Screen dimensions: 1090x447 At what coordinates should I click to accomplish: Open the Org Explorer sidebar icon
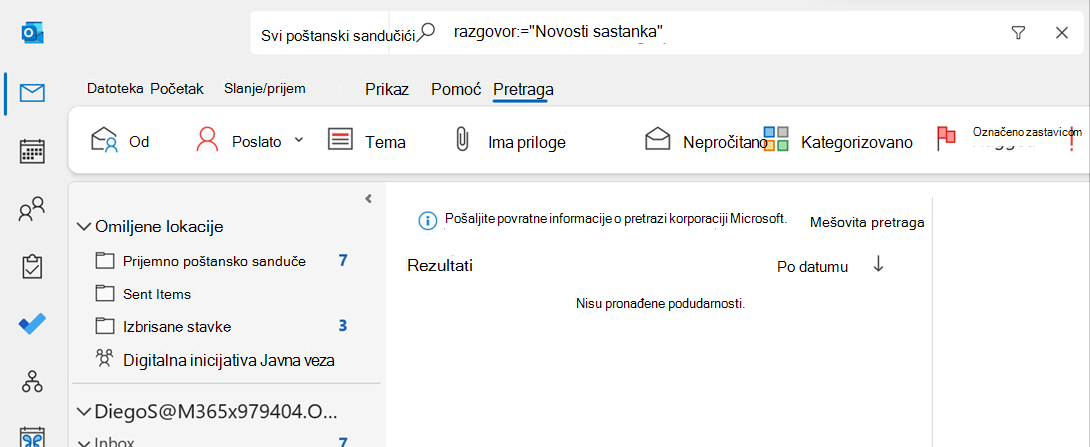tap(32, 381)
